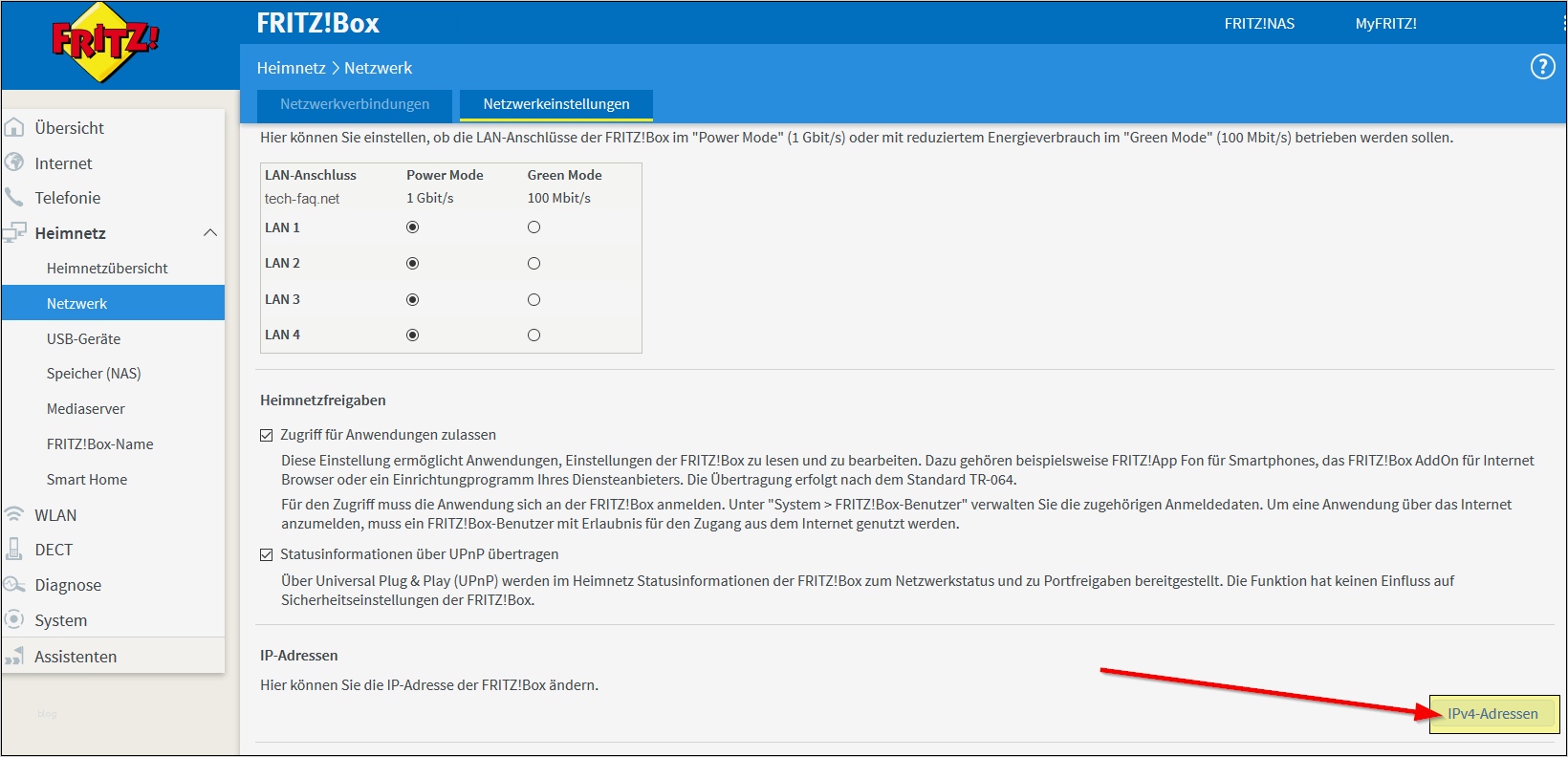Screen dimensions: 1568x757
Task: Click the 'Heimnetzfreigaben' heading
Action: [x=323, y=400]
